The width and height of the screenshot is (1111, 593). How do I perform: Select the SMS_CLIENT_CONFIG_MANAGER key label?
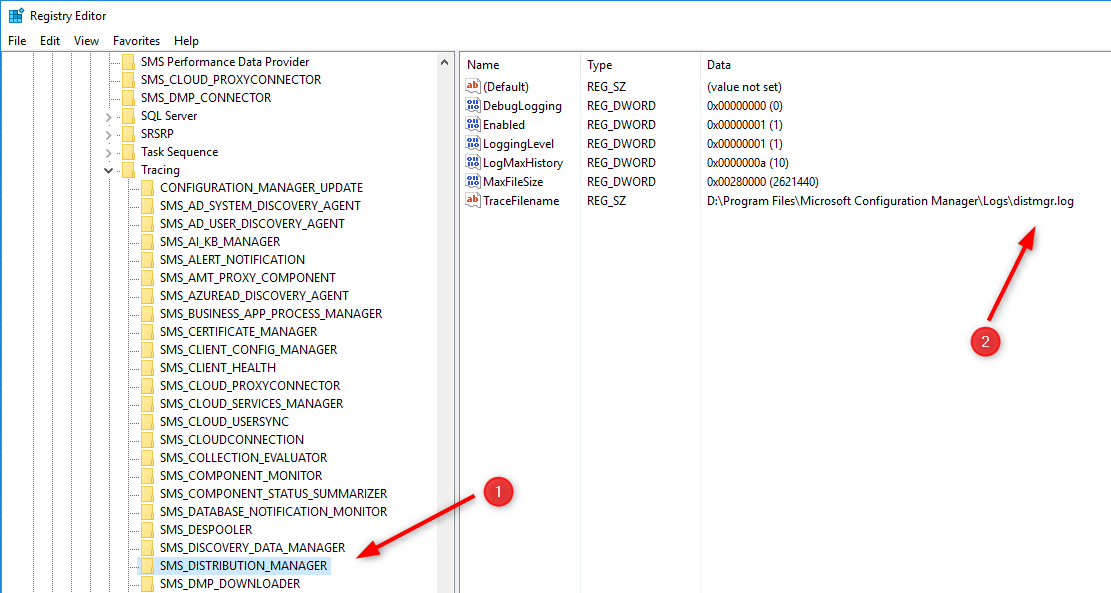point(248,350)
